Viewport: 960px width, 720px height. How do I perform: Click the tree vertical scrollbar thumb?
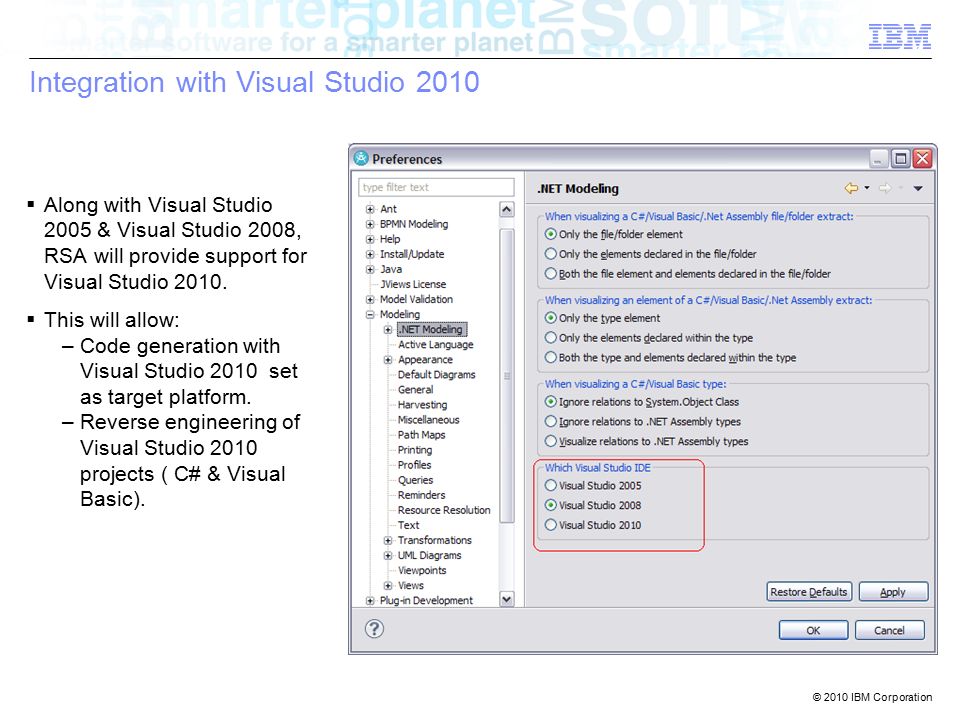(x=506, y=376)
